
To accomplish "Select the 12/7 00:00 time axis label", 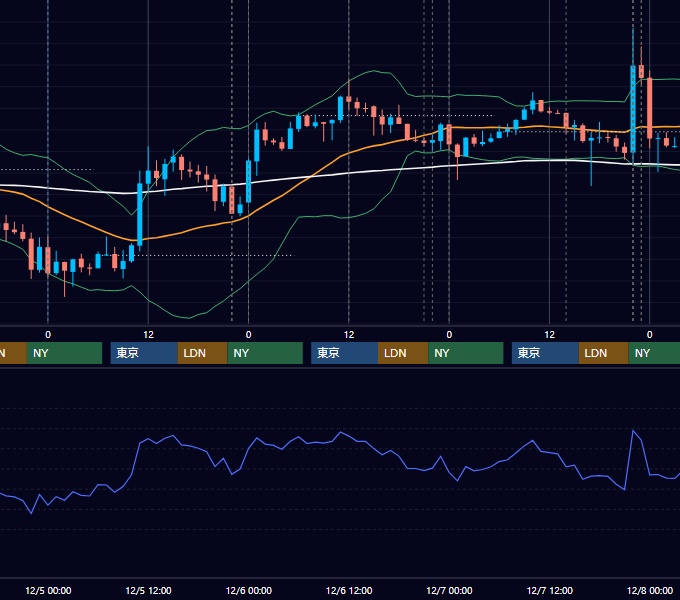I will [449, 590].
